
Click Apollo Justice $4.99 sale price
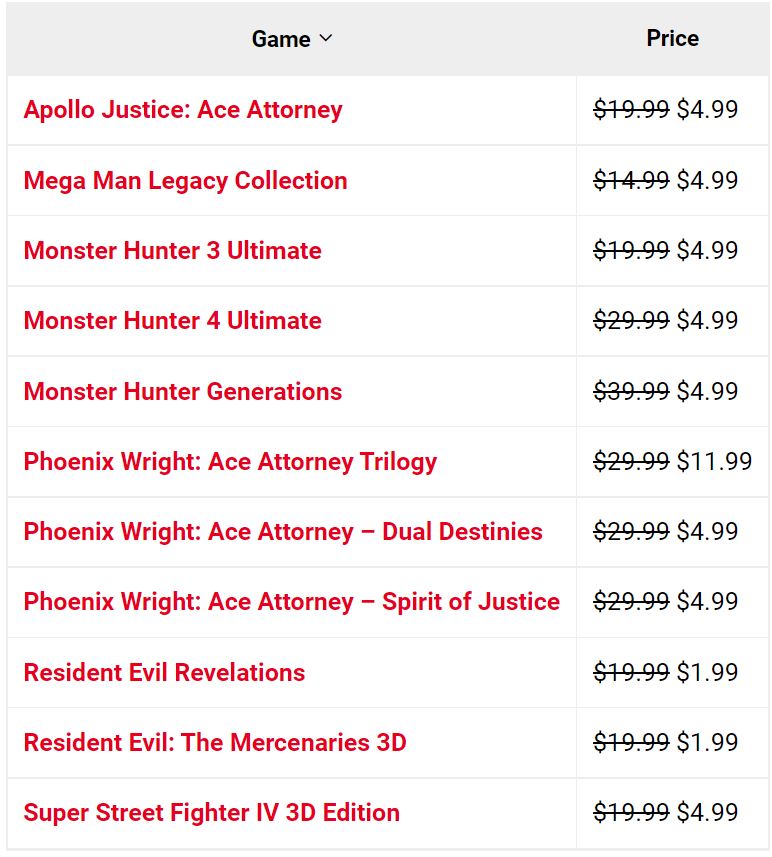pos(707,110)
